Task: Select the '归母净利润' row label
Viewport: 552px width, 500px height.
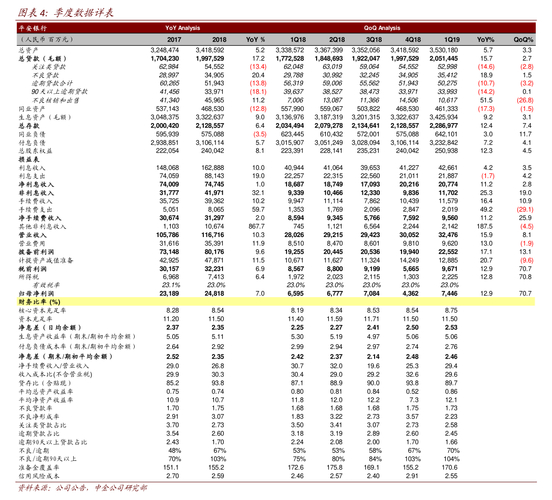Action: point(36,294)
